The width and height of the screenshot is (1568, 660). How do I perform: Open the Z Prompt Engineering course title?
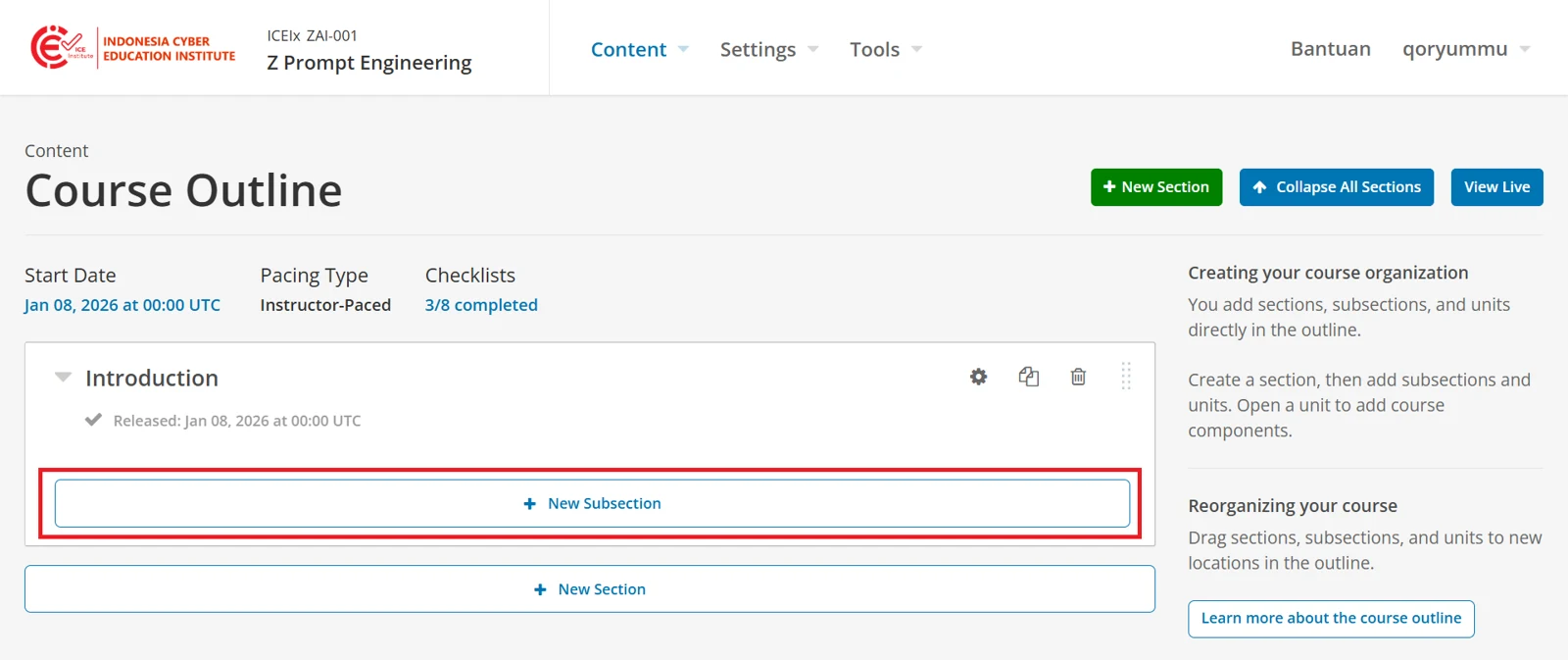click(369, 63)
